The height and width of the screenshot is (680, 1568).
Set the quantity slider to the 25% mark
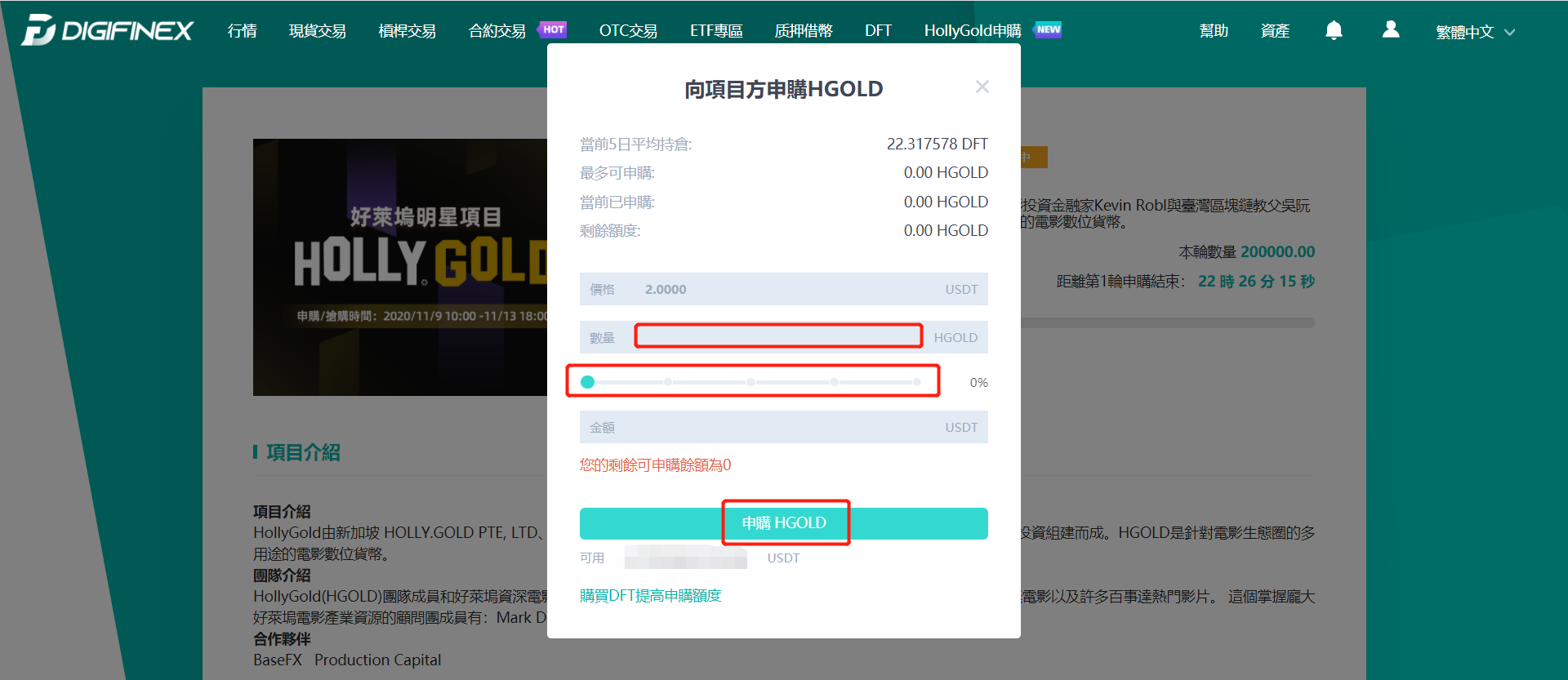tap(669, 382)
